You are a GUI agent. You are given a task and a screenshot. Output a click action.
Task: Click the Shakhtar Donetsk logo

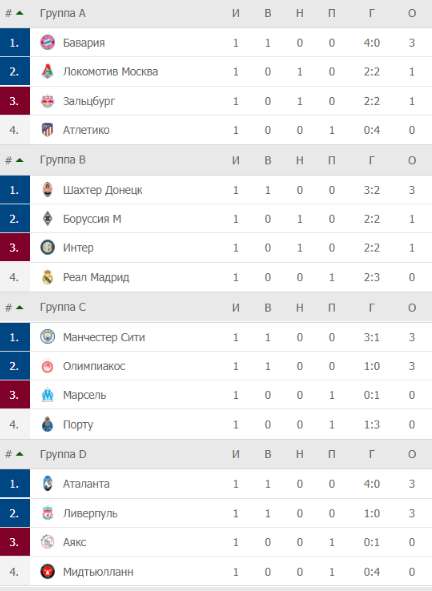click(x=47, y=190)
